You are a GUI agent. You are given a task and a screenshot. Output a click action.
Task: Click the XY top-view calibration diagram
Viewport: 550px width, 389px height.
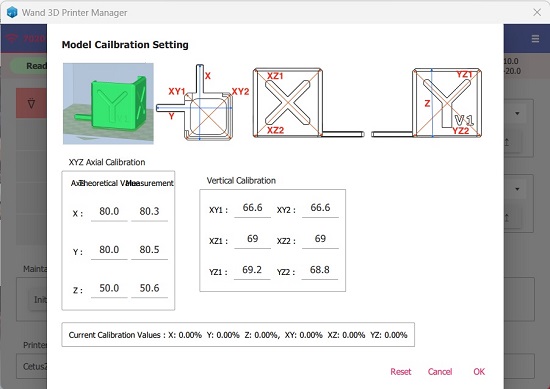[x=202, y=102]
